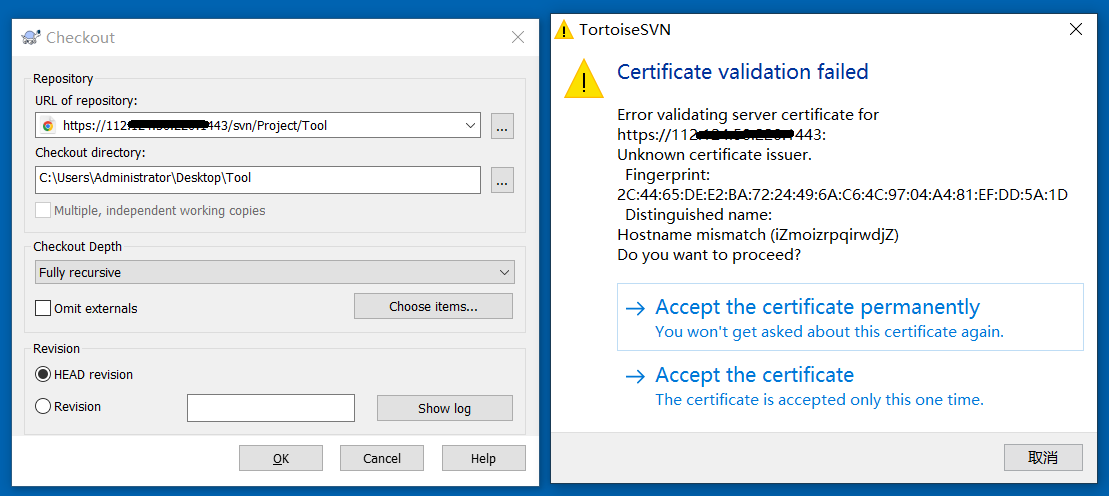Click the Do you want to proceed? text
The height and width of the screenshot is (496, 1109).
point(709,254)
